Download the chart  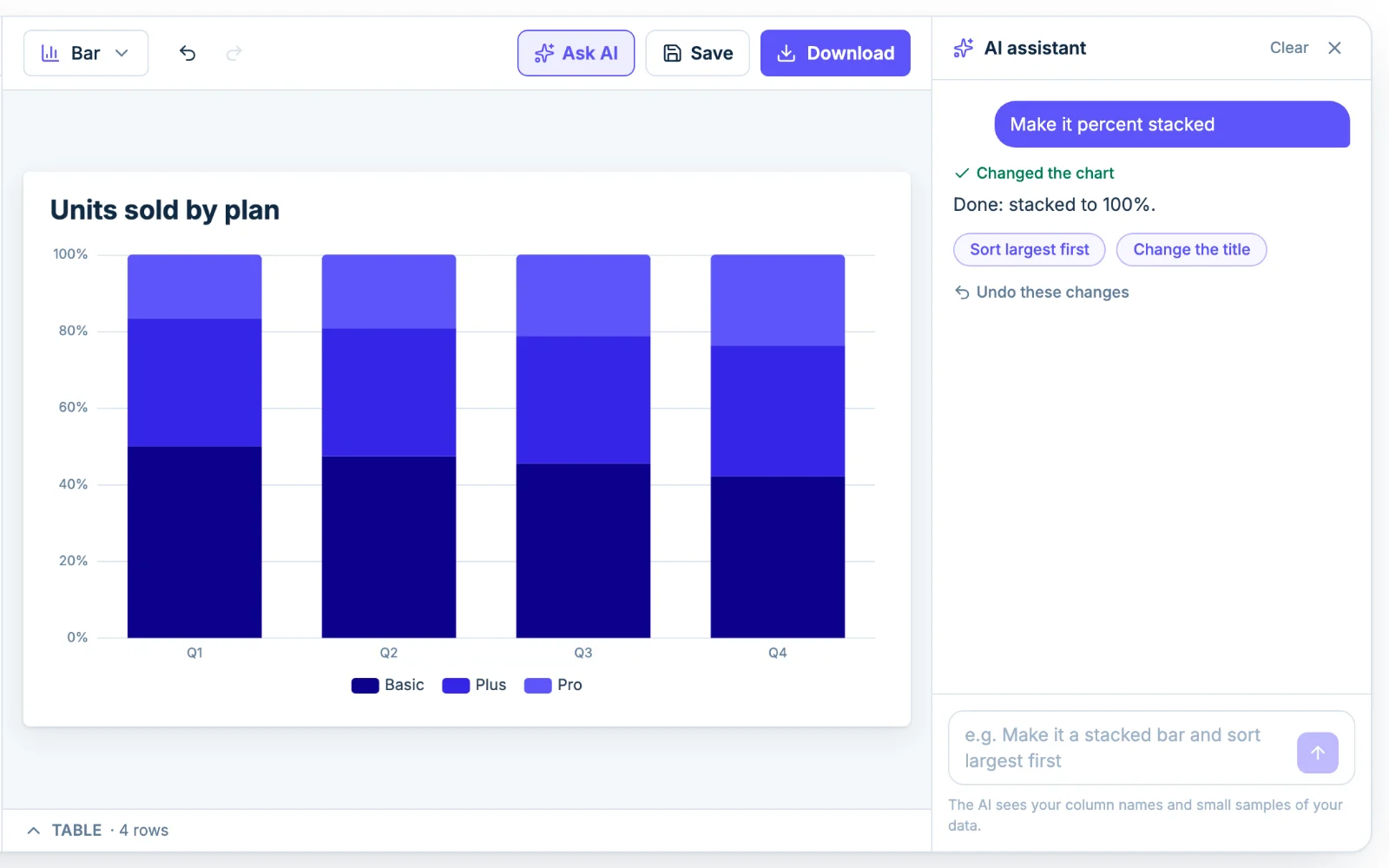pos(835,53)
